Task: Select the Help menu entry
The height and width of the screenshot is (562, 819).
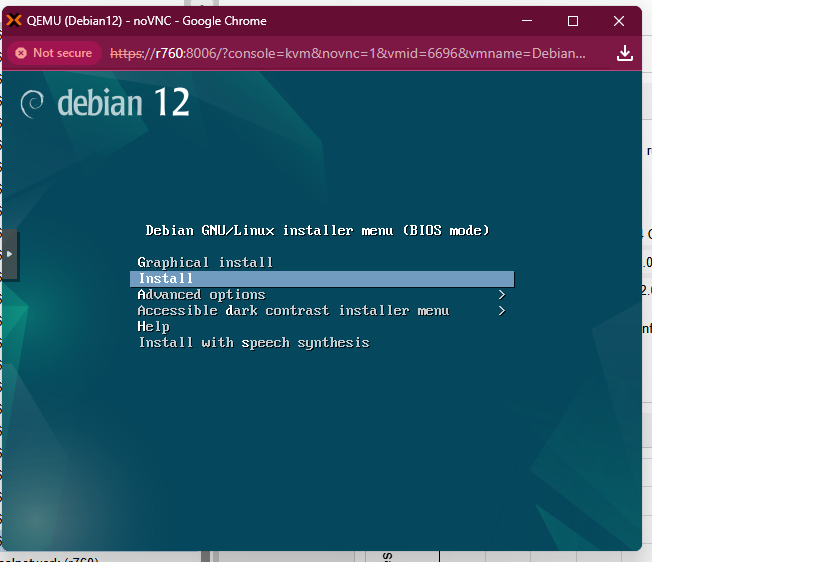Action: click(x=153, y=327)
